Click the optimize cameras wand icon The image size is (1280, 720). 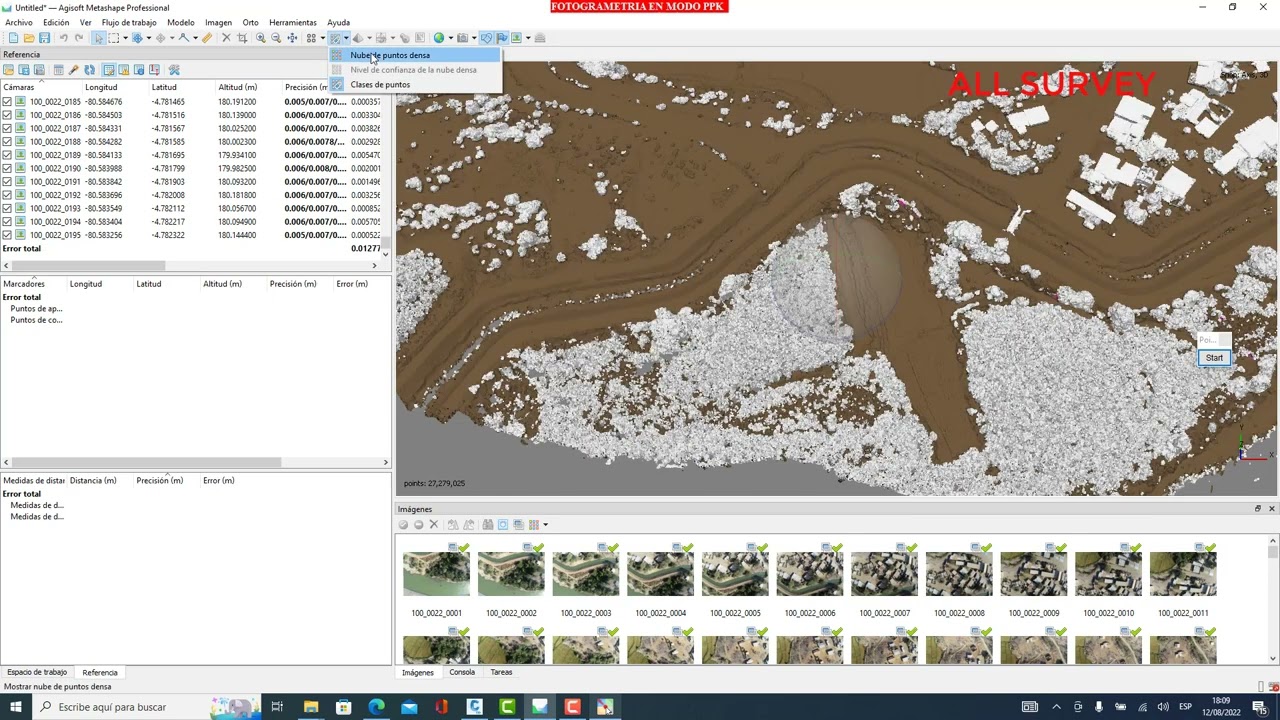pos(73,70)
